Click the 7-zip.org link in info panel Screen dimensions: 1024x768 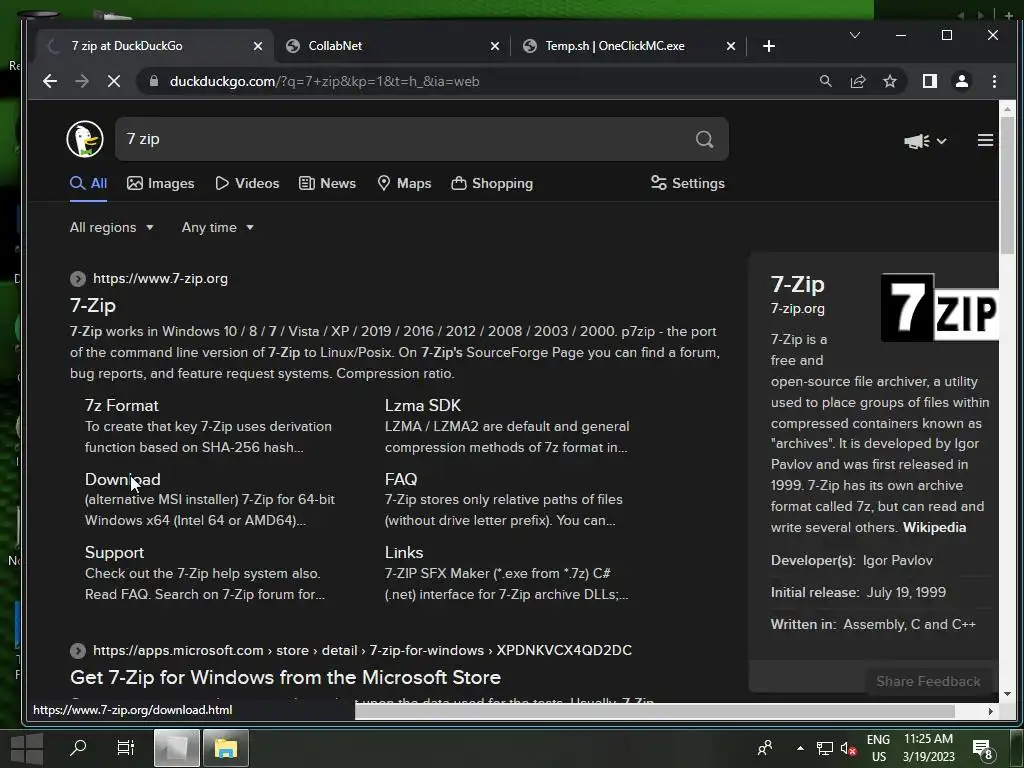pos(797,309)
